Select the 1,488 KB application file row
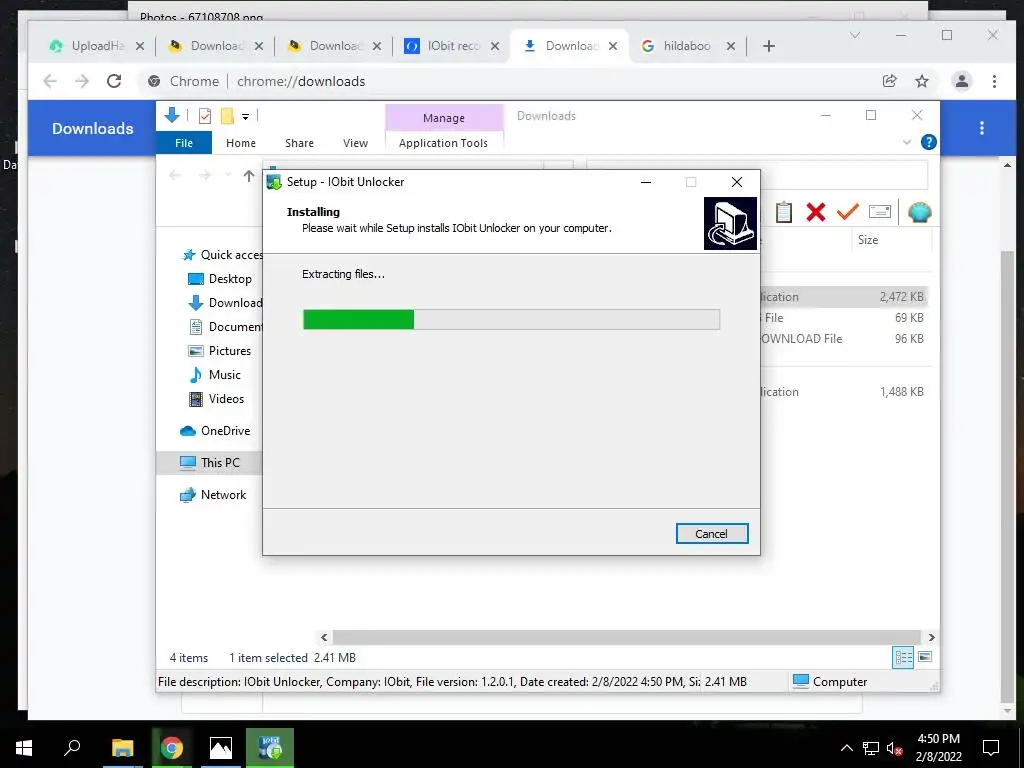Screen dimensions: 1024x768 (x=844, y=392)
